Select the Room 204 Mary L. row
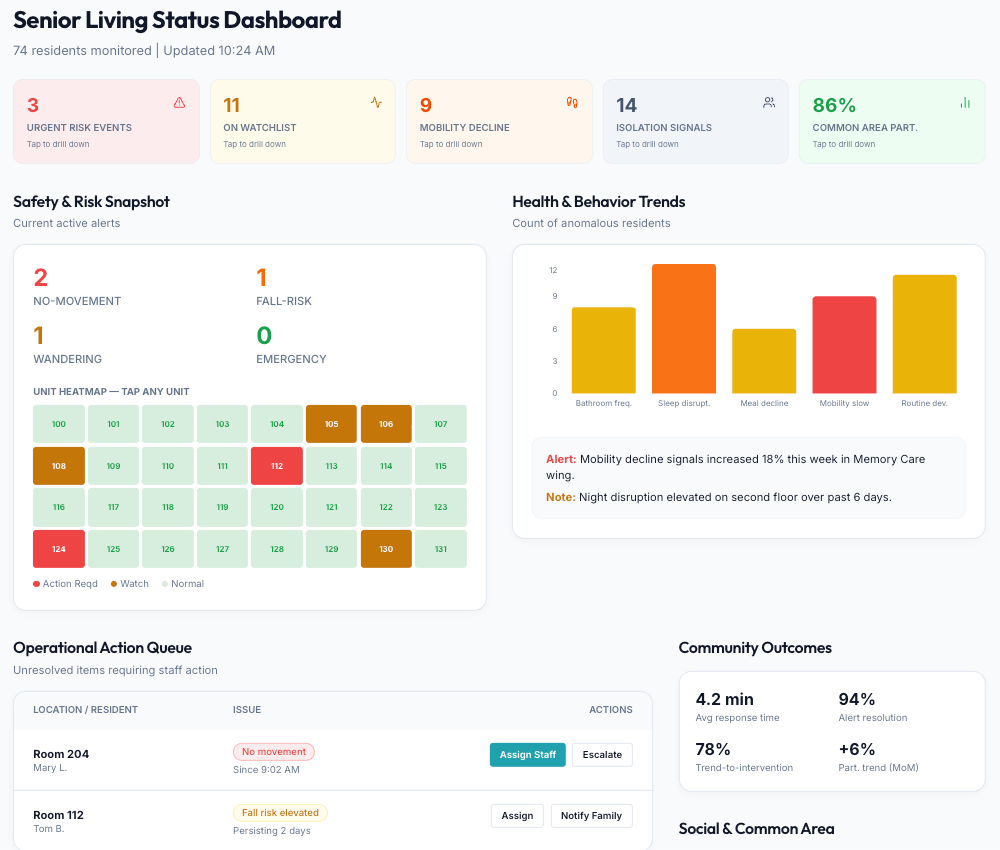This screenshot has height=850, width=1000. [x=333, y=760]
